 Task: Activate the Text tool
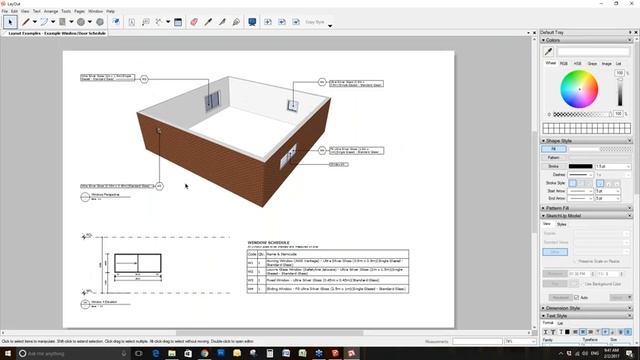131,22
